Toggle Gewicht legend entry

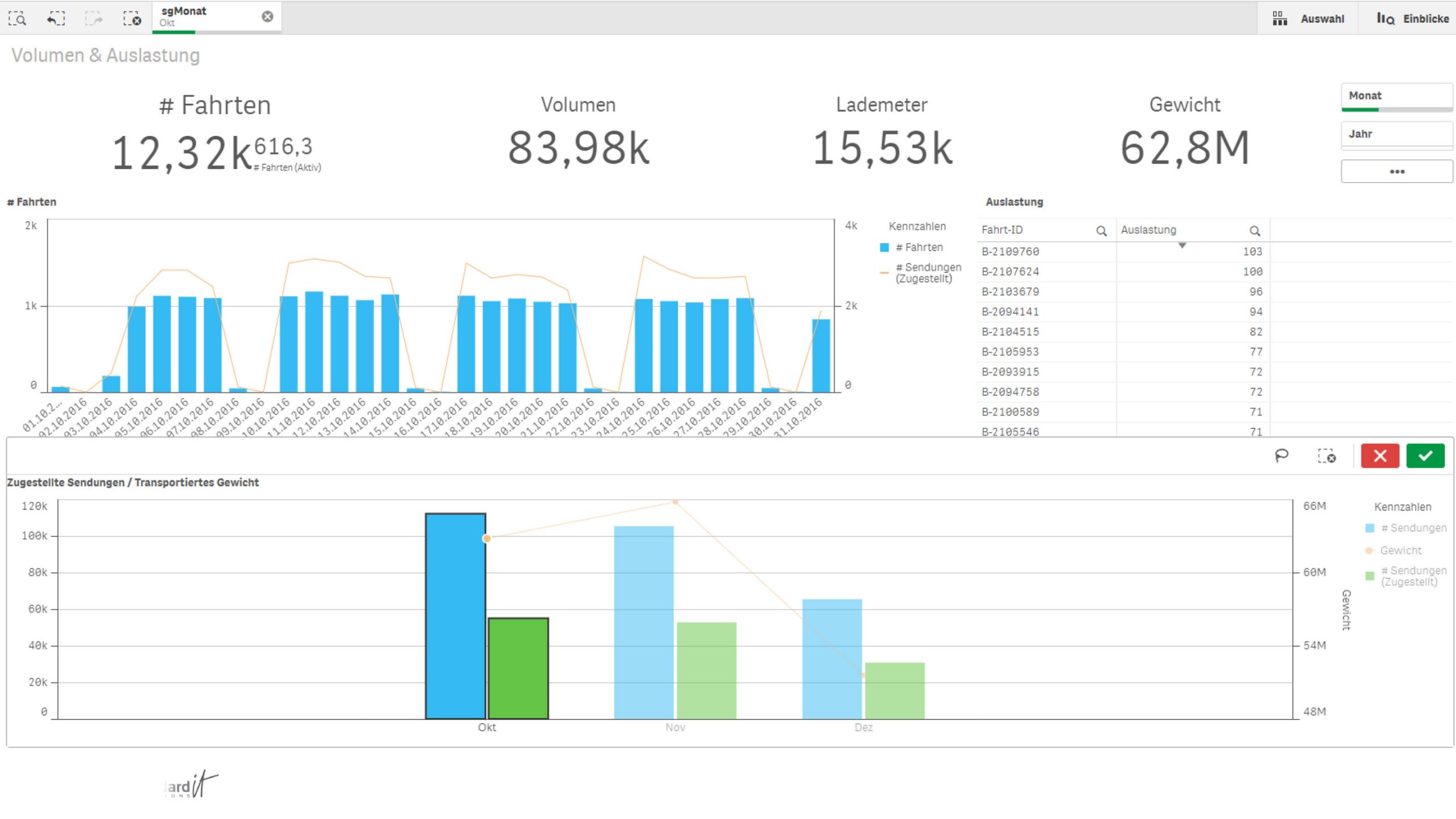[x=1400, y=551]
